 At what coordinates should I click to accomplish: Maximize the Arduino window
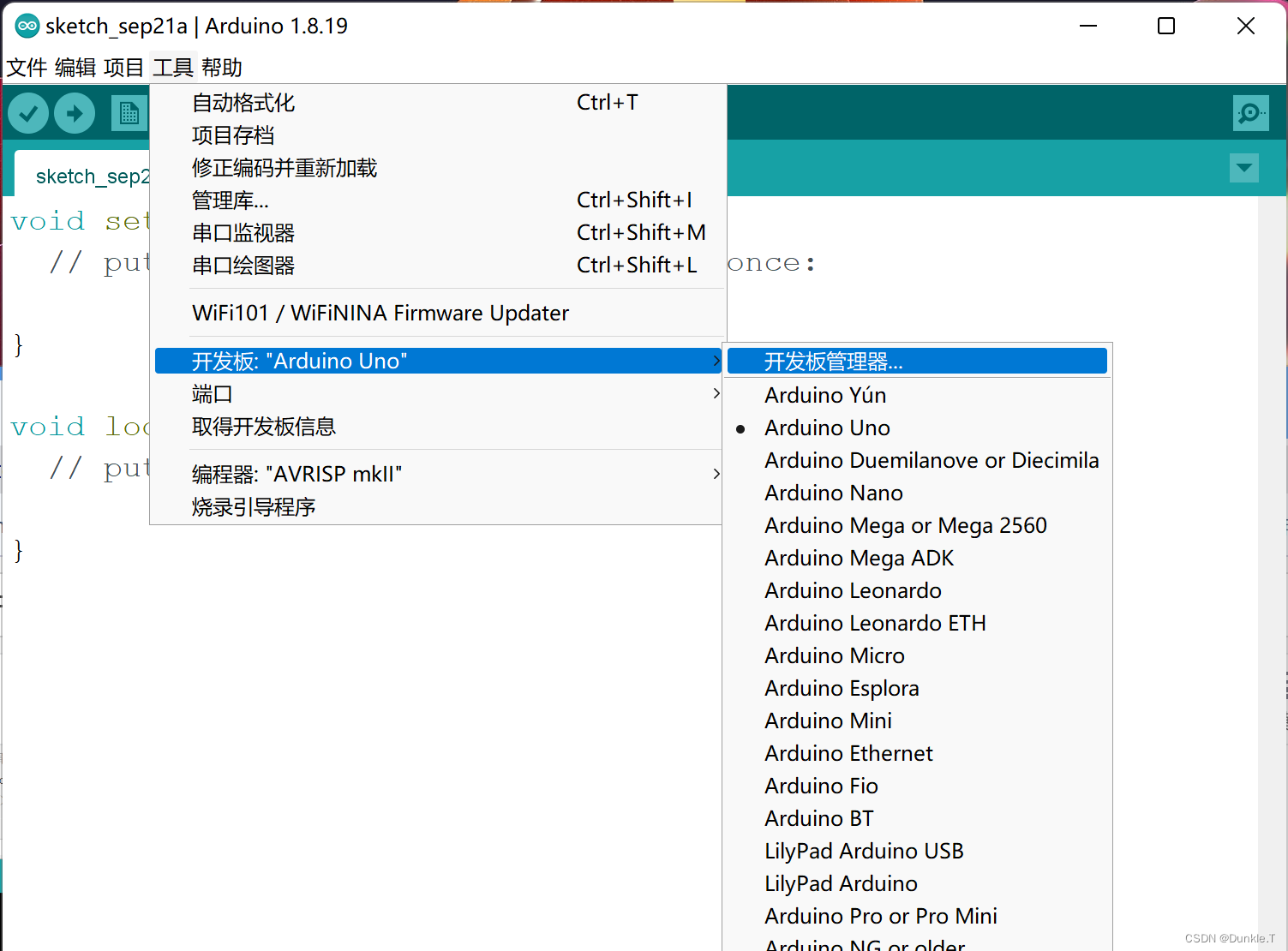pyautogui.click(x=1166, y=26)
